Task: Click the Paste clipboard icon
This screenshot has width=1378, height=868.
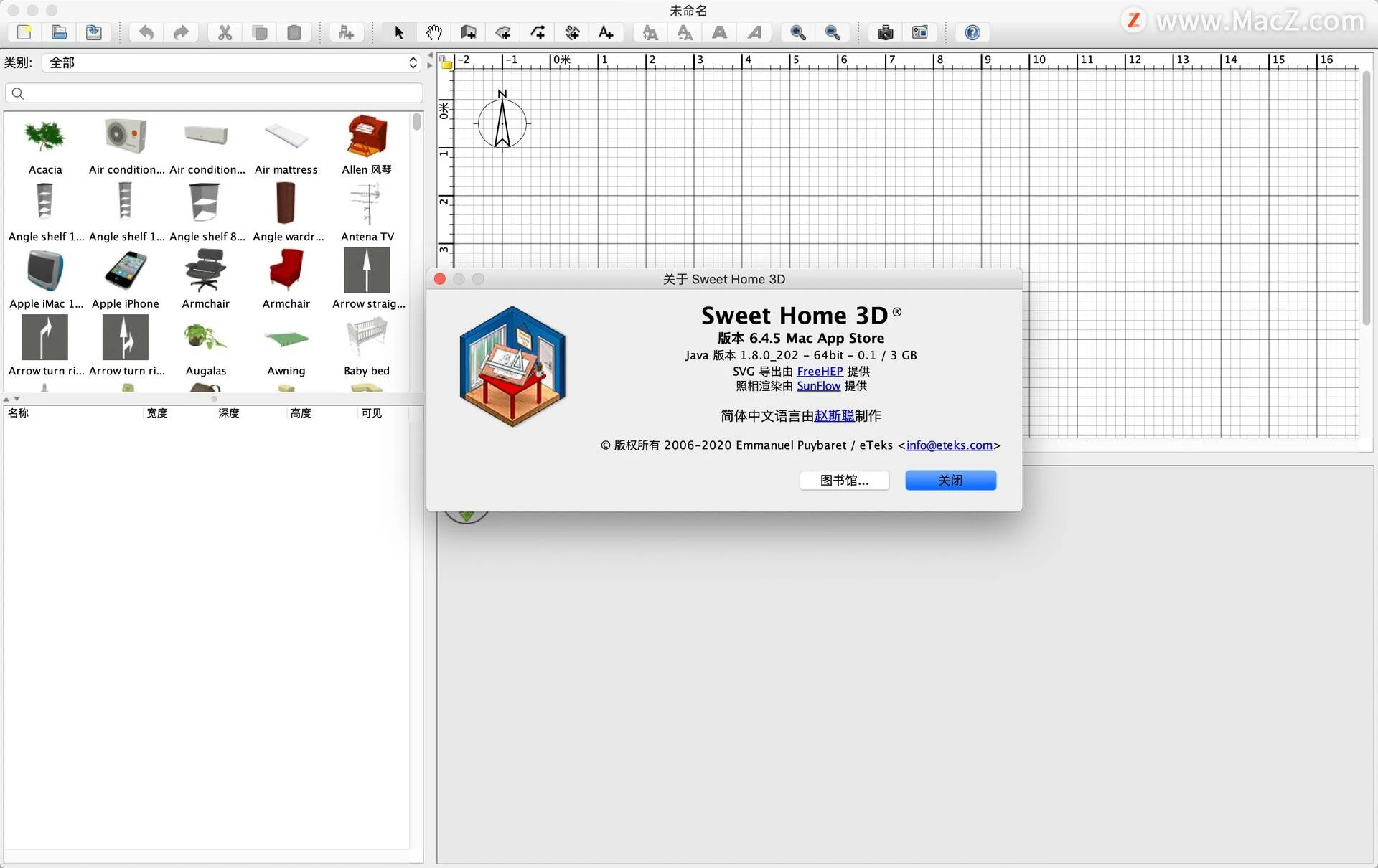Action: (294, 32)
